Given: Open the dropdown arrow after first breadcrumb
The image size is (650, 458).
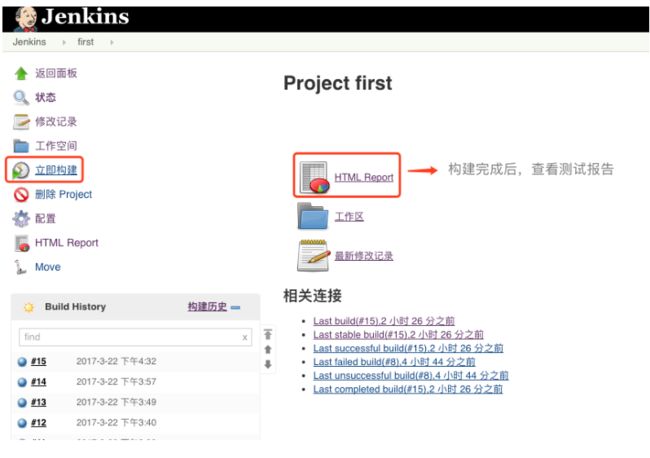Looking at the screenshot, I should pos(112,42).
